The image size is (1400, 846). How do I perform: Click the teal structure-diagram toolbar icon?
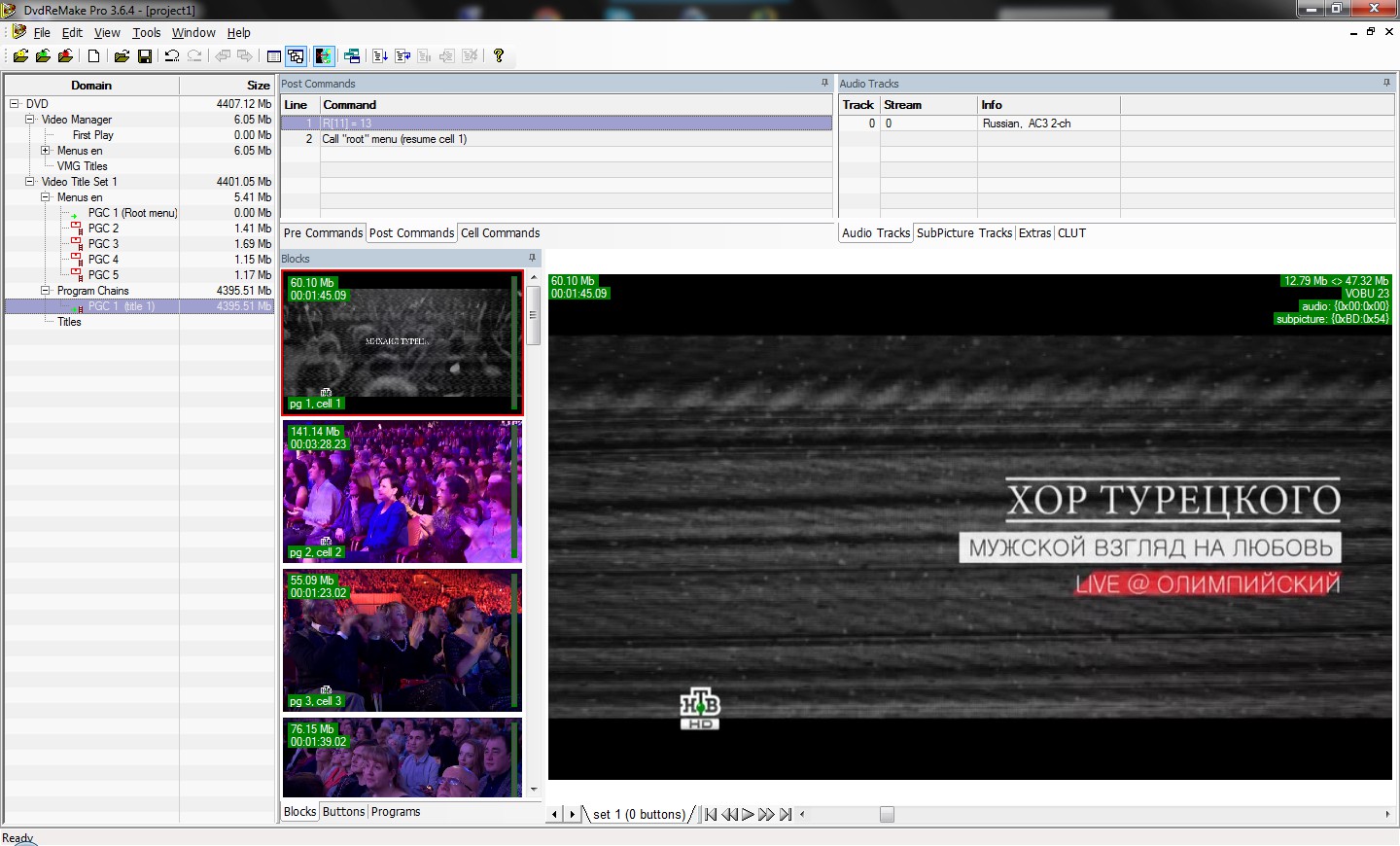click(x=352, y=56)
